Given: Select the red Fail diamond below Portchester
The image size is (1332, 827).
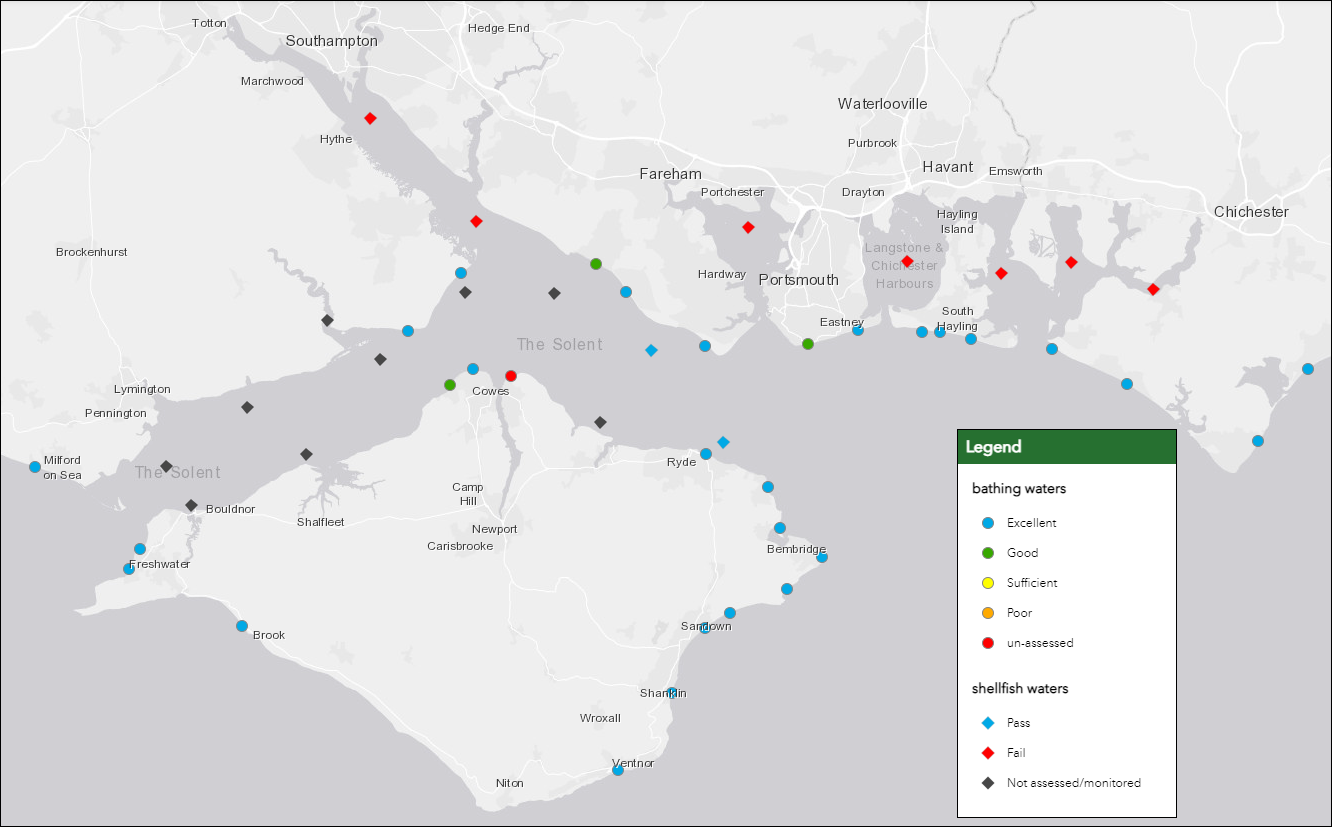Looking at the screenshot, I should tap(748, 228).
